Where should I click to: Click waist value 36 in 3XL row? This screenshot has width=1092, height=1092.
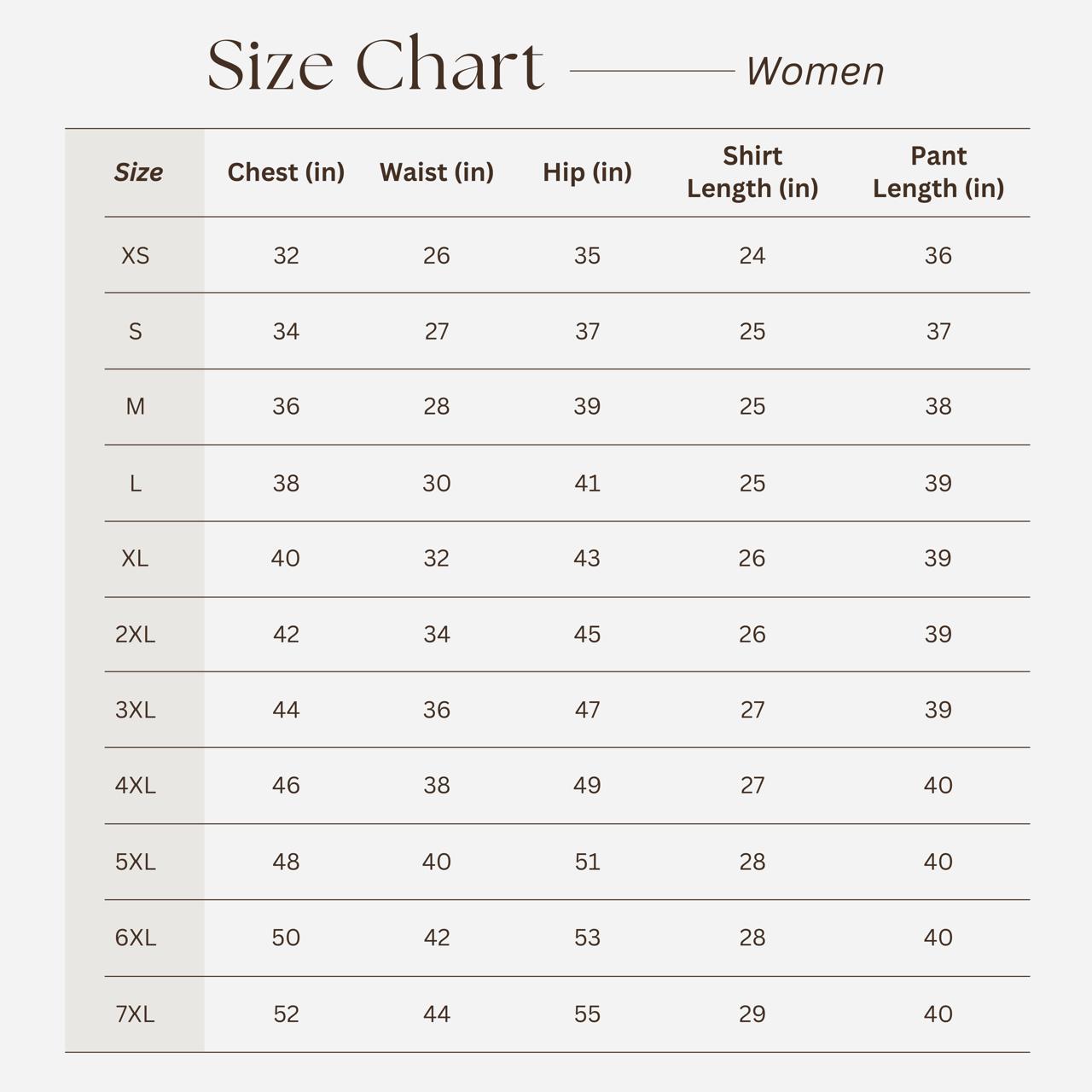tap(436, 711)
